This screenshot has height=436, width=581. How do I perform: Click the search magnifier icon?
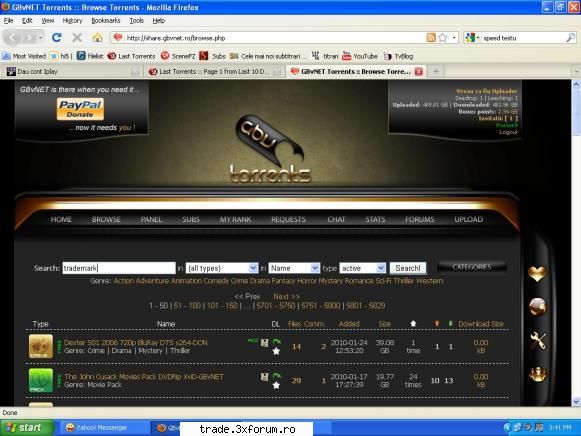pyautogui.click(x=571, y=37)
